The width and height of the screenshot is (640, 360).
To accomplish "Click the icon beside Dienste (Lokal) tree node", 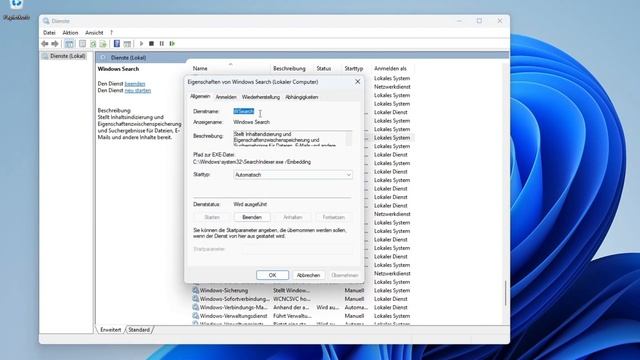I will click(x=45, y=56).
